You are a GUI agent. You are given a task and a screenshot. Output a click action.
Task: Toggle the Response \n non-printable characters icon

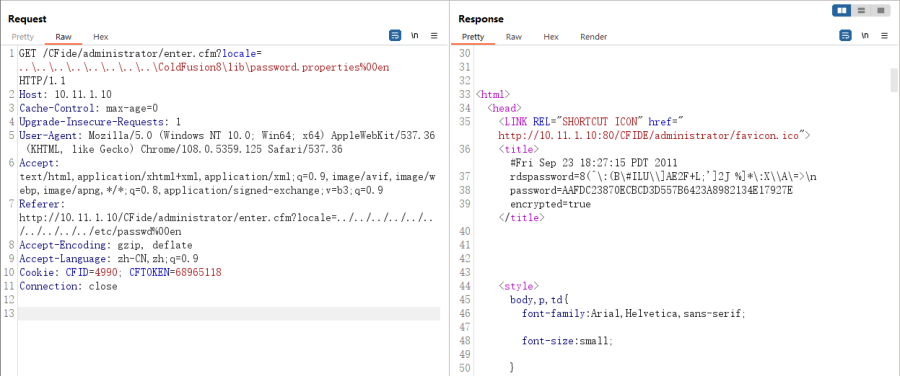click(865, 36)
